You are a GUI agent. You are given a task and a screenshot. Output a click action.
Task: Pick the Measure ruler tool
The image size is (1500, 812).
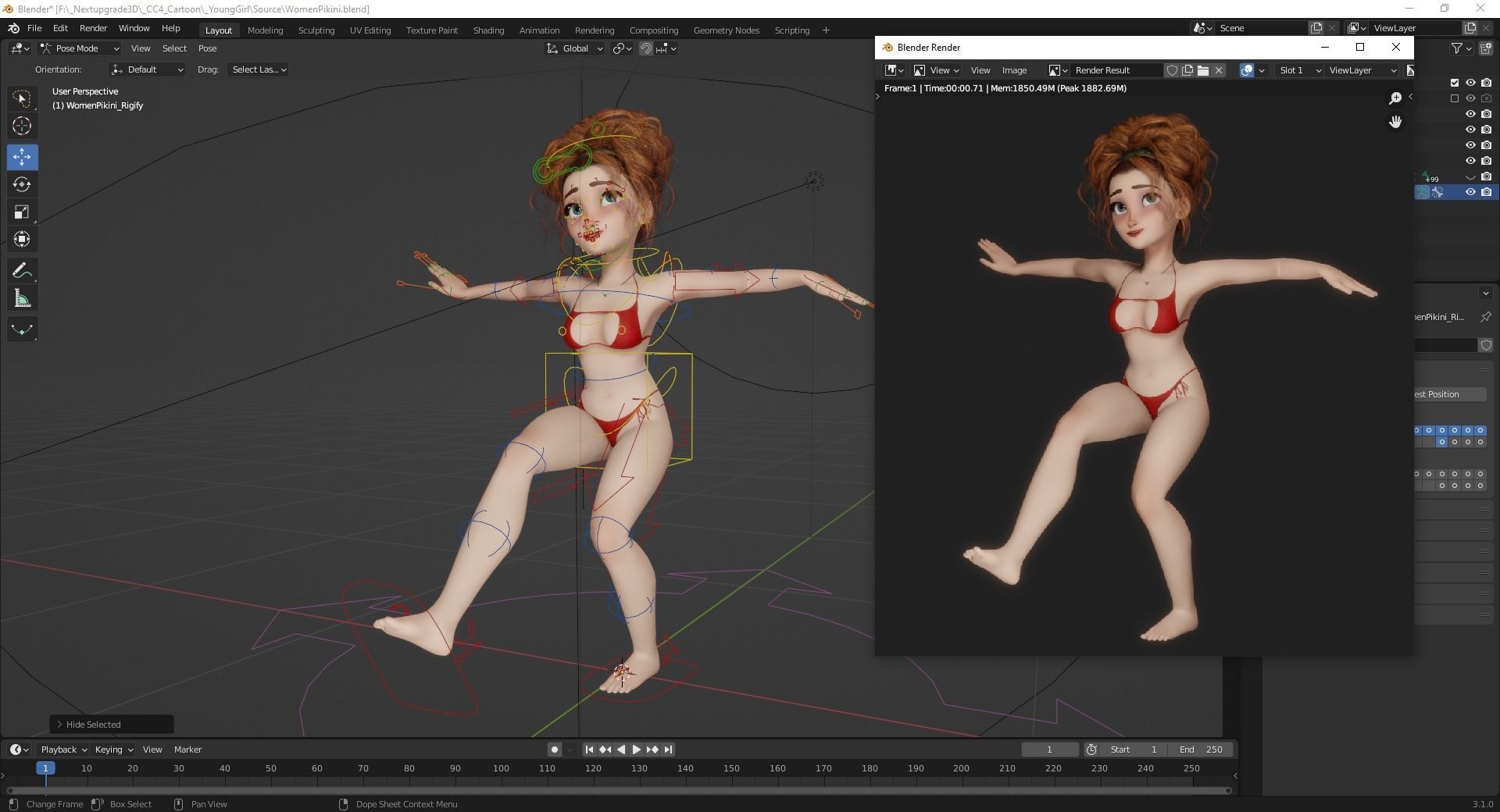click(x=22, y=298)
